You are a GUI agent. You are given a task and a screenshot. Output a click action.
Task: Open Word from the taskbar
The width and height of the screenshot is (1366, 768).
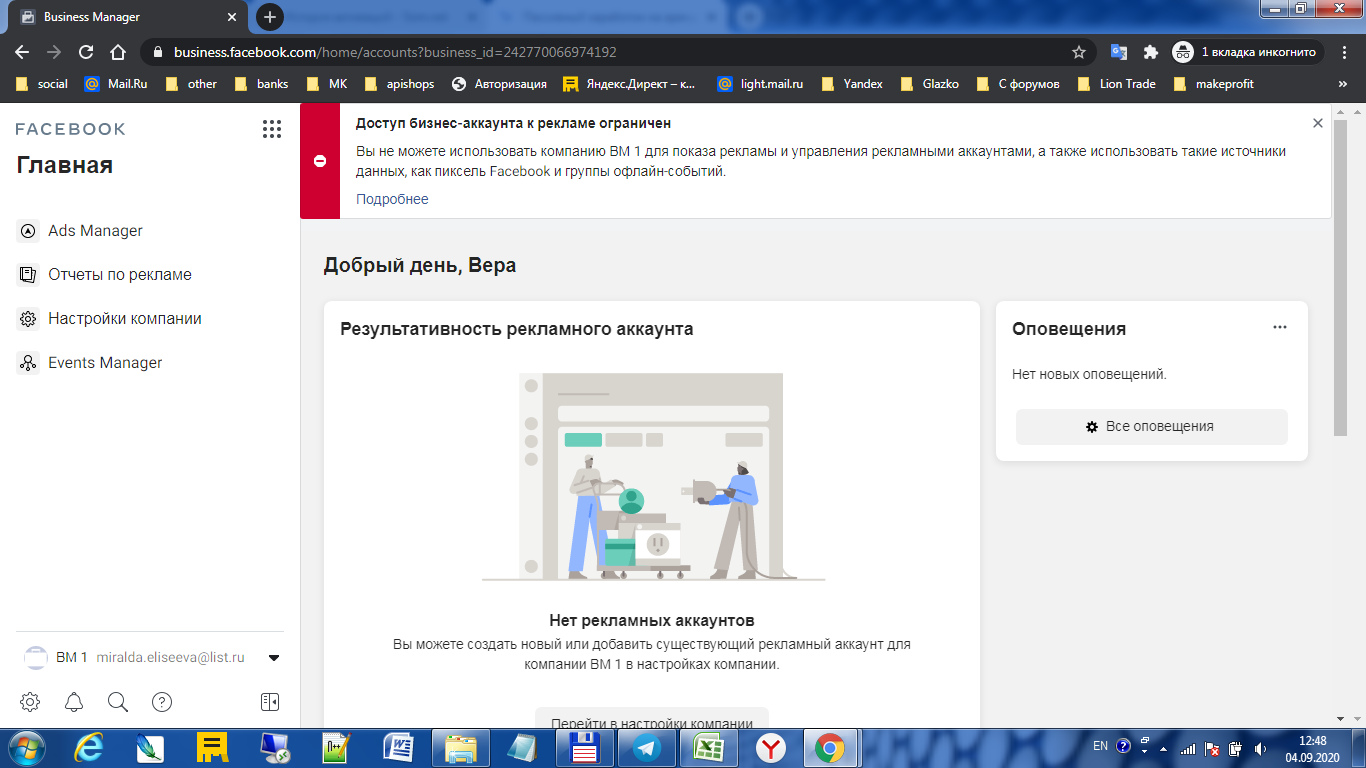pyautogui.click(x=398, y=747)
